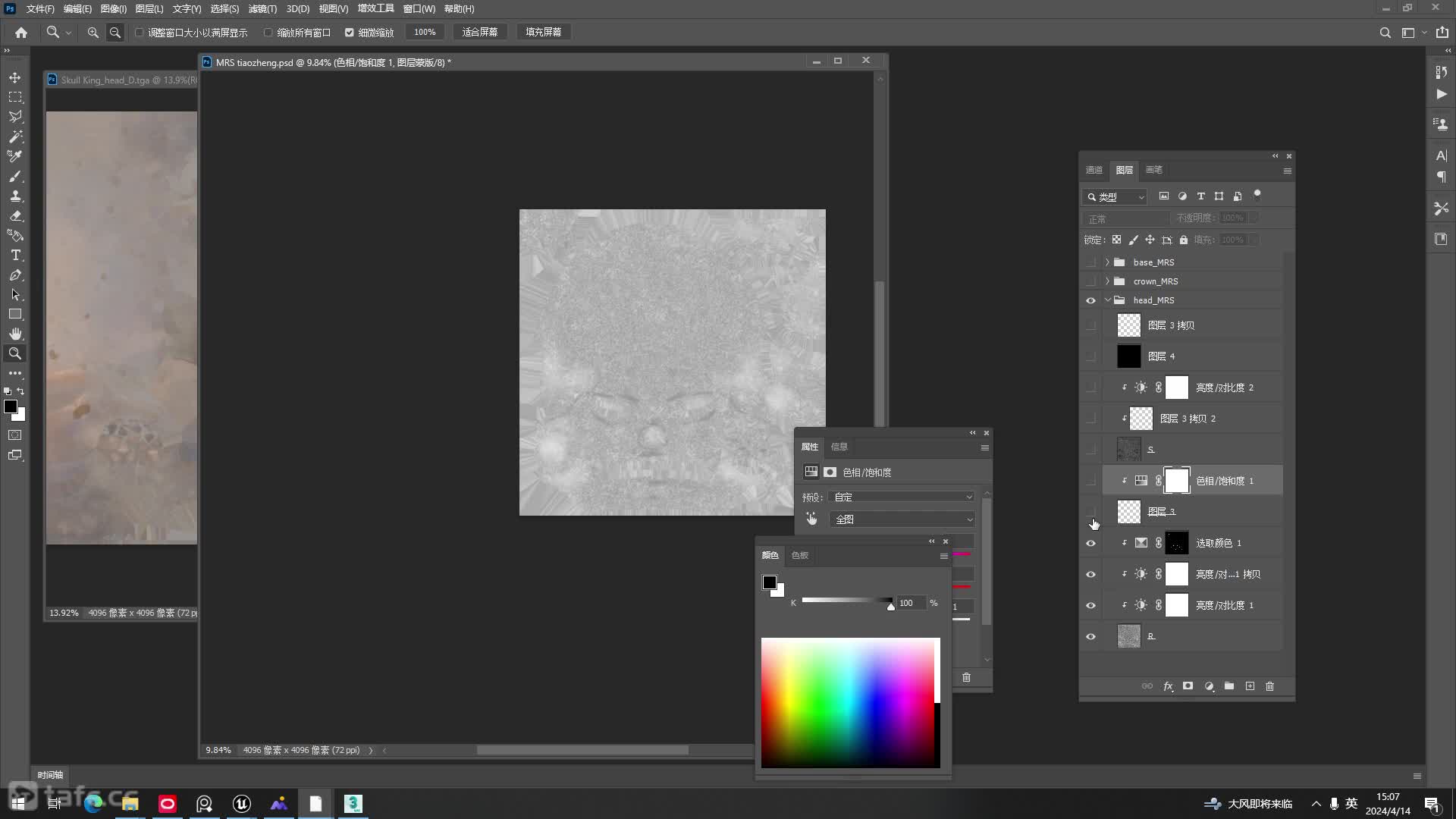Screen dimensions: 1456x819
Task: Delete adjustment in Properties panel
Action: click(x=966, y=677)
